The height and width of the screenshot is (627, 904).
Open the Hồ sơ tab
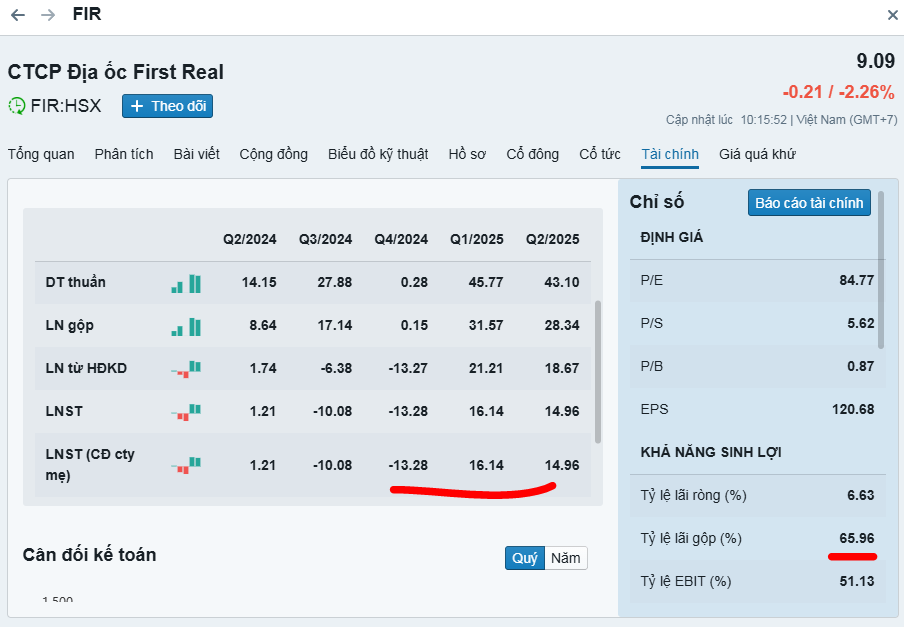[x=467, y=154]
